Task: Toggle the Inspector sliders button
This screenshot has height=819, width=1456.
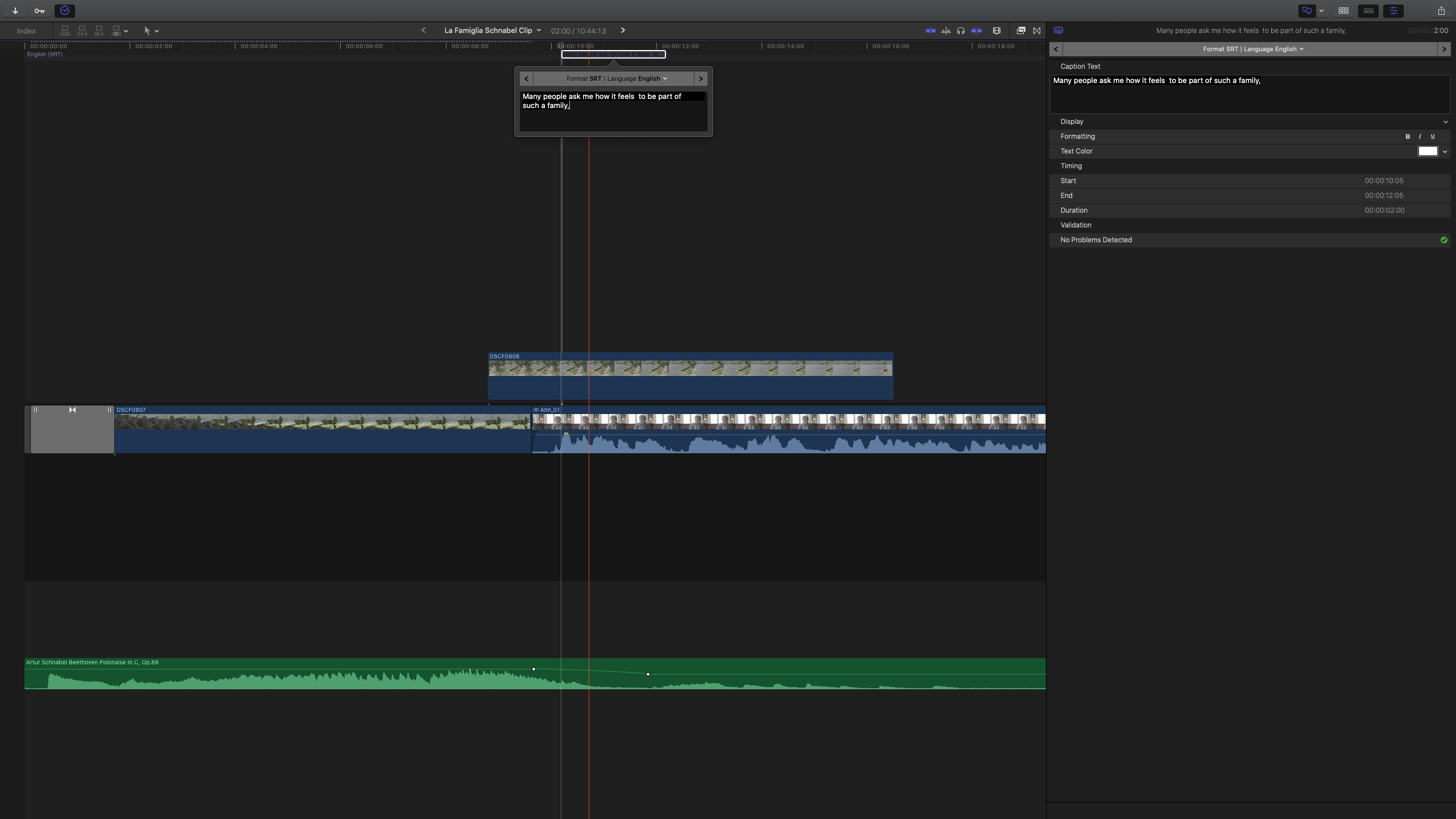Action: pos(1393,11)
